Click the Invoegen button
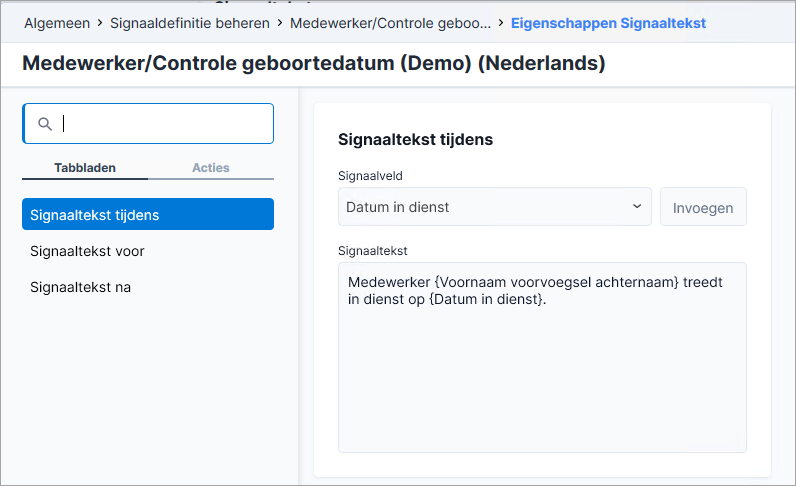This screenshot has height=486, width=796. tap(703, 207)
